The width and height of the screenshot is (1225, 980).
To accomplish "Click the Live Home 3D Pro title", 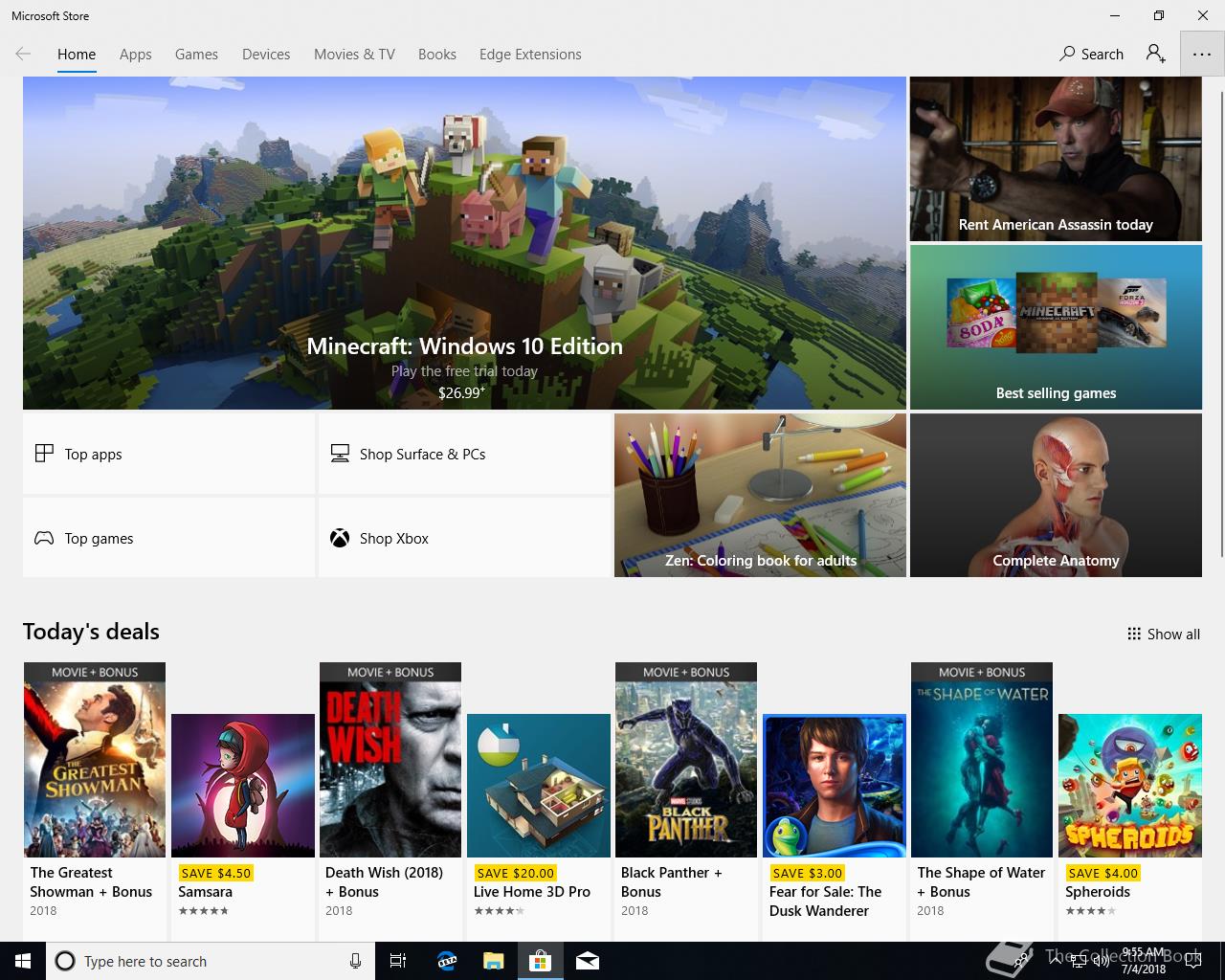I will [x=532, y=891].
